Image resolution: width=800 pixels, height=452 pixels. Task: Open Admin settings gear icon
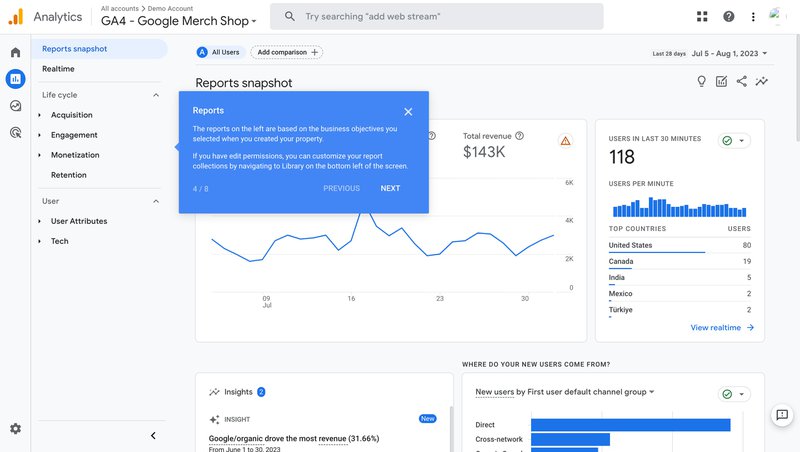pos(15,429)
